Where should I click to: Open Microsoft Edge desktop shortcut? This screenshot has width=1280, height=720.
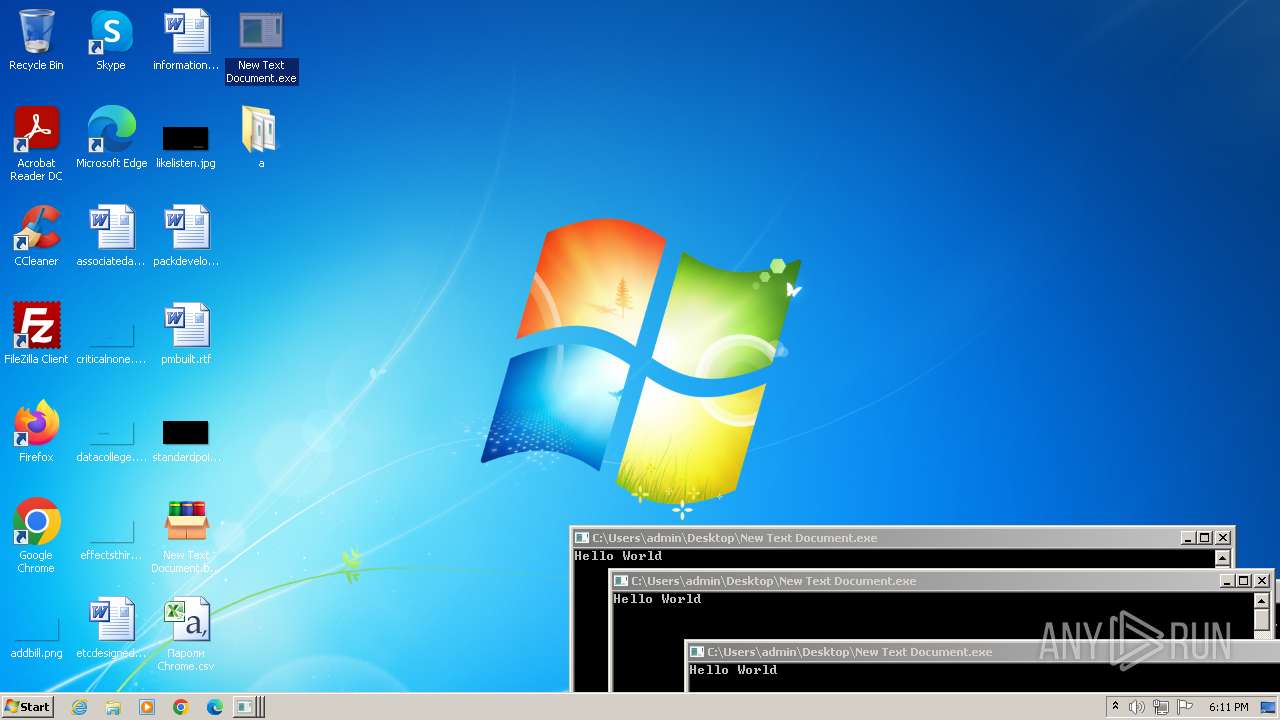click(x=111, y=138)
